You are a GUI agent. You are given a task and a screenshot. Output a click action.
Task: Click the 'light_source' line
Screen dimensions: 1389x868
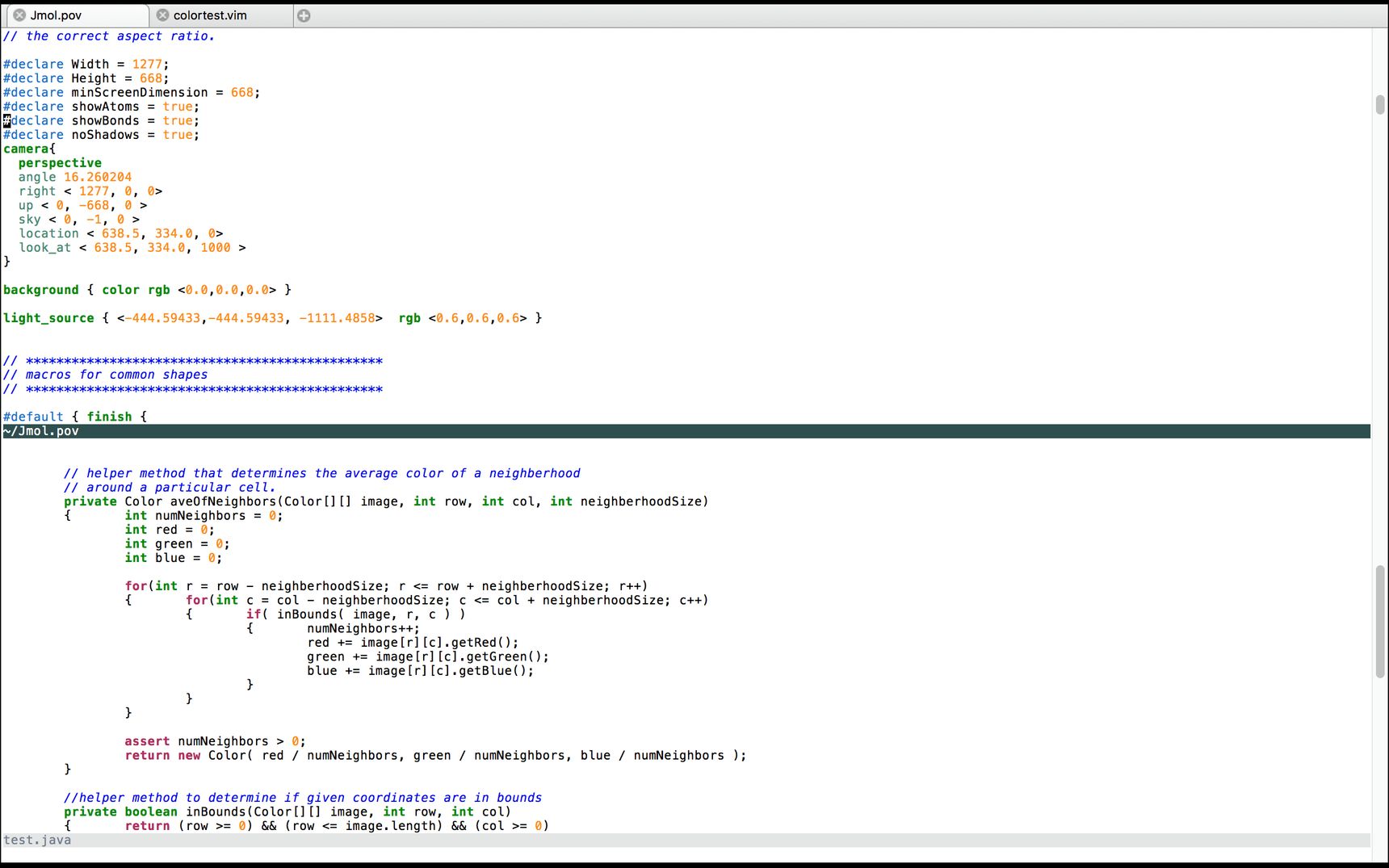tap(273, 318)
